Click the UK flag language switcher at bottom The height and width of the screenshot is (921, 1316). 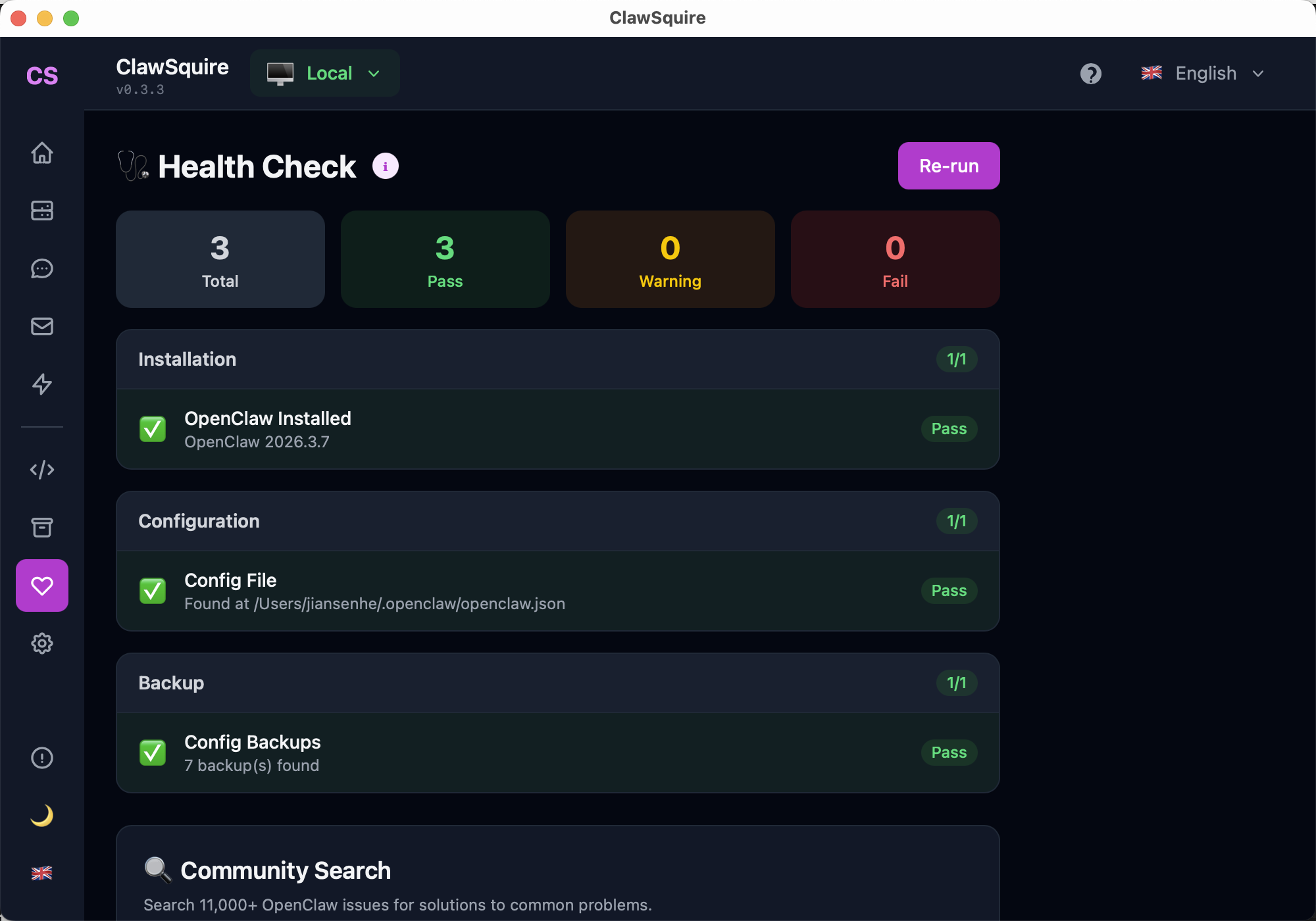[42, 874]
